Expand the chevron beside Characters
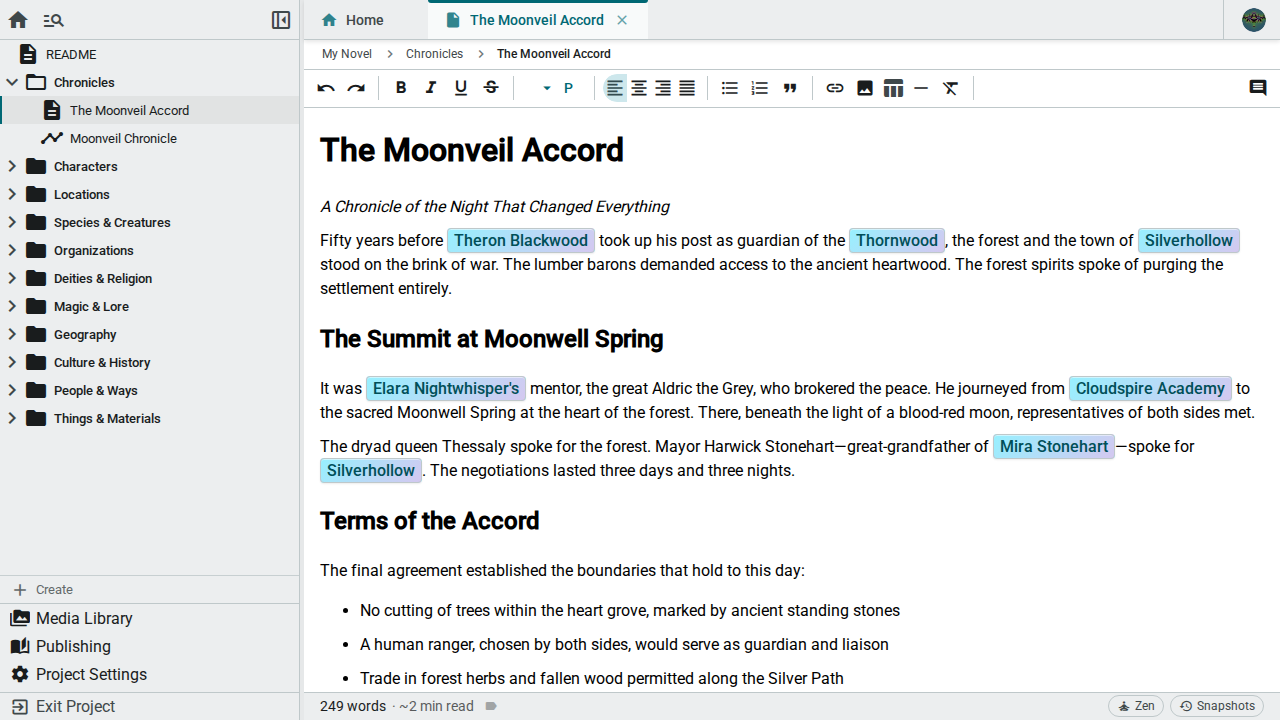This screenshot has height=720, width=1280. (12, 166)
